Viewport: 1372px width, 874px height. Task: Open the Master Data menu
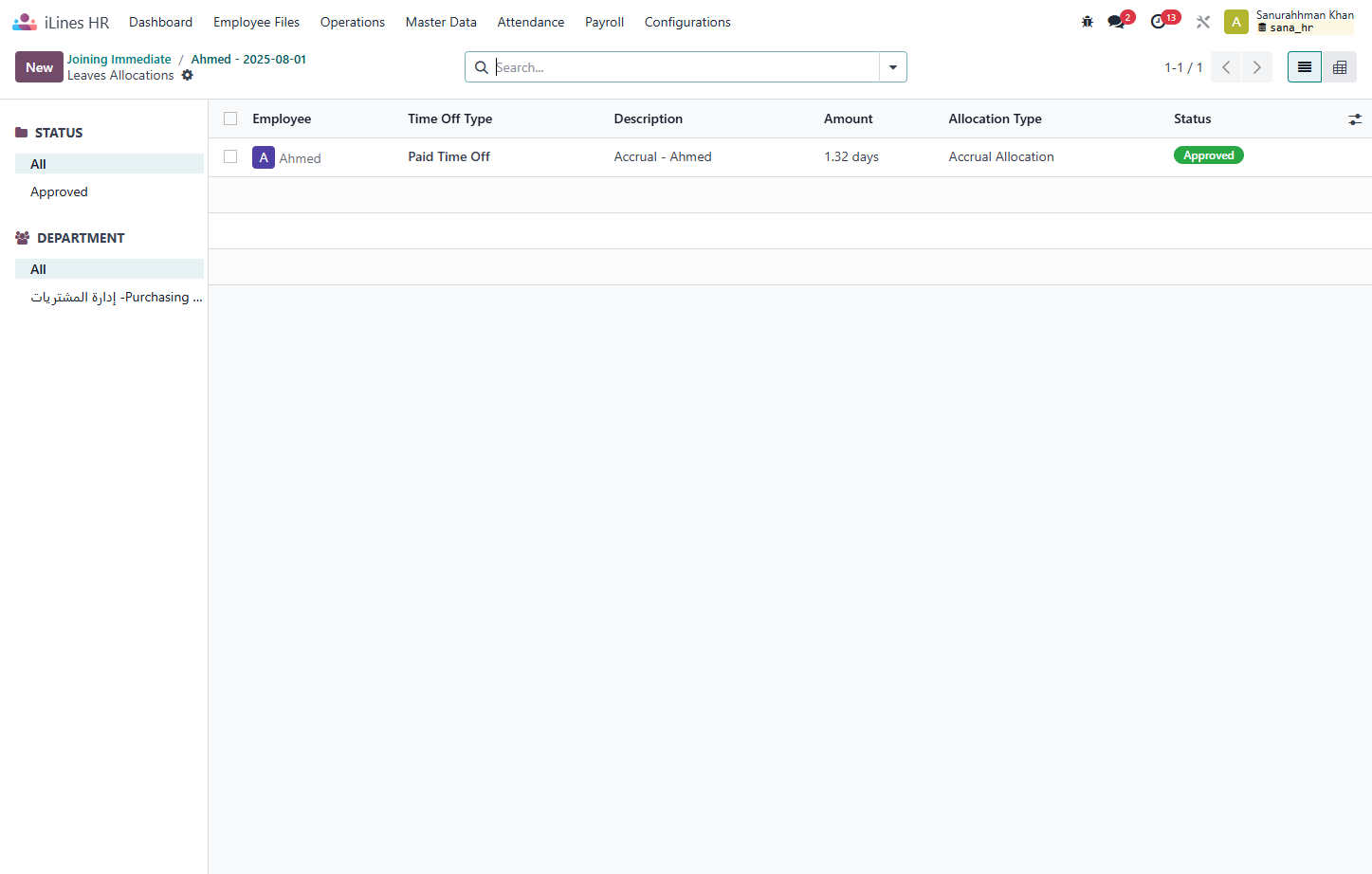441,22
